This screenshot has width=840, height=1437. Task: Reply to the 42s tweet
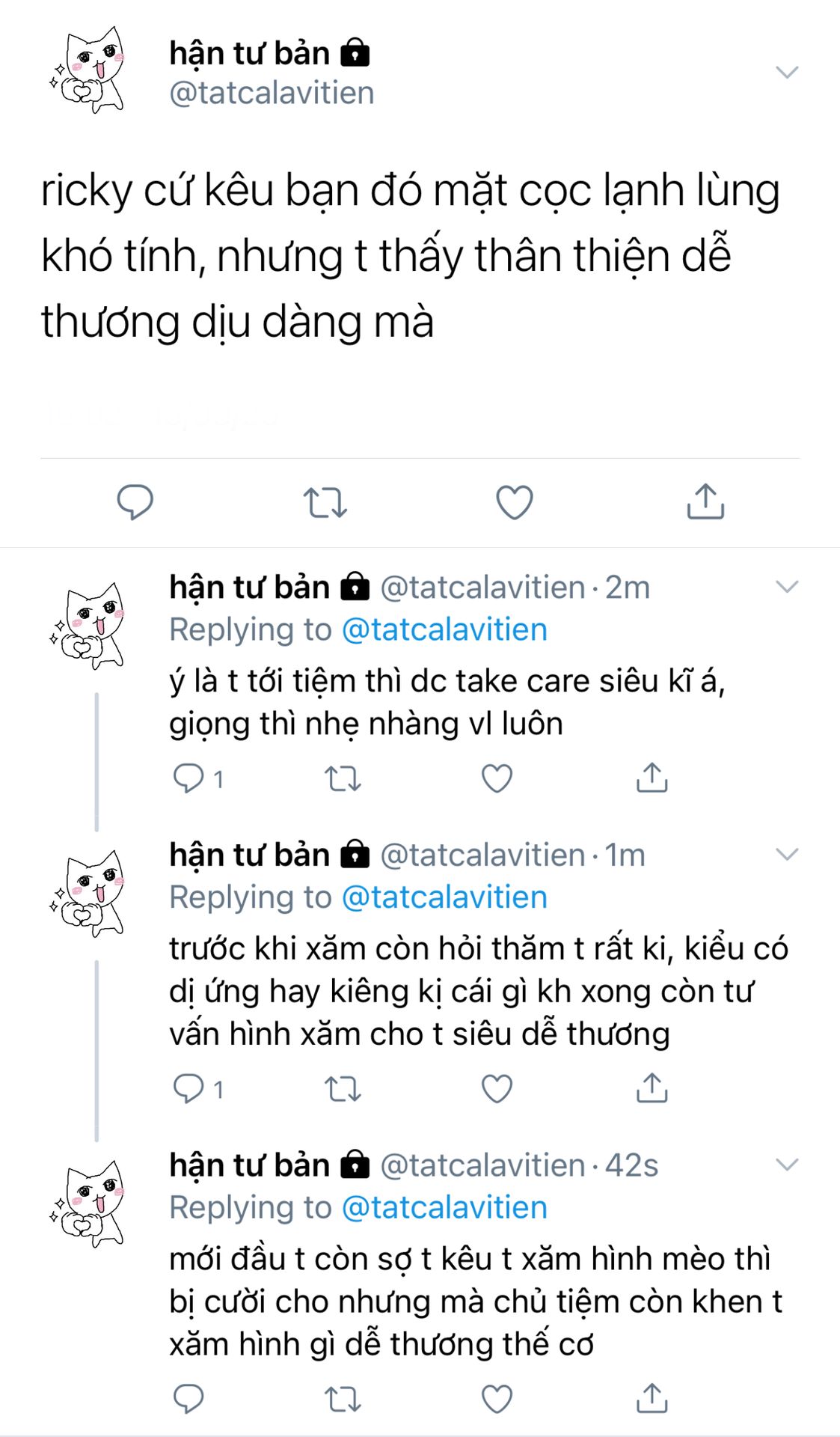[x=188, y=1398]
